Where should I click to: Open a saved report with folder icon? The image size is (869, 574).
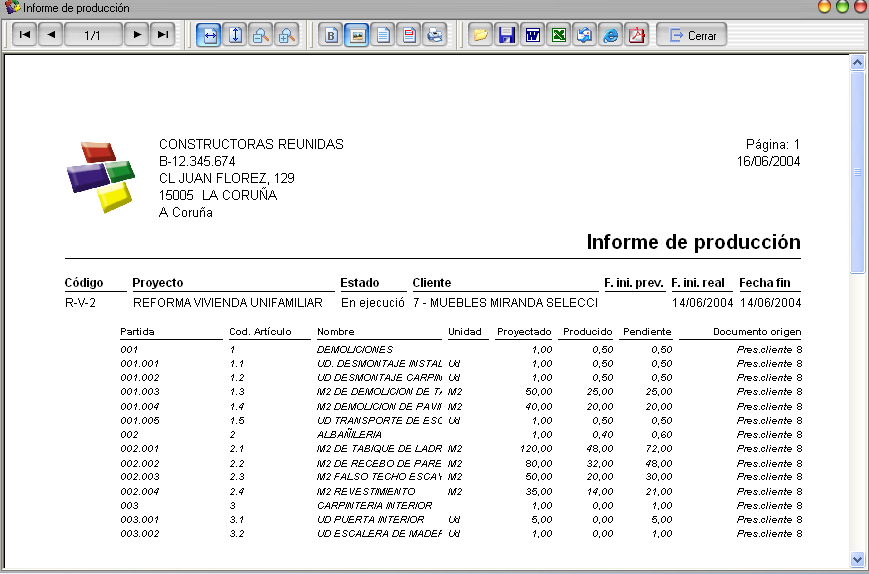click(481, 35)
